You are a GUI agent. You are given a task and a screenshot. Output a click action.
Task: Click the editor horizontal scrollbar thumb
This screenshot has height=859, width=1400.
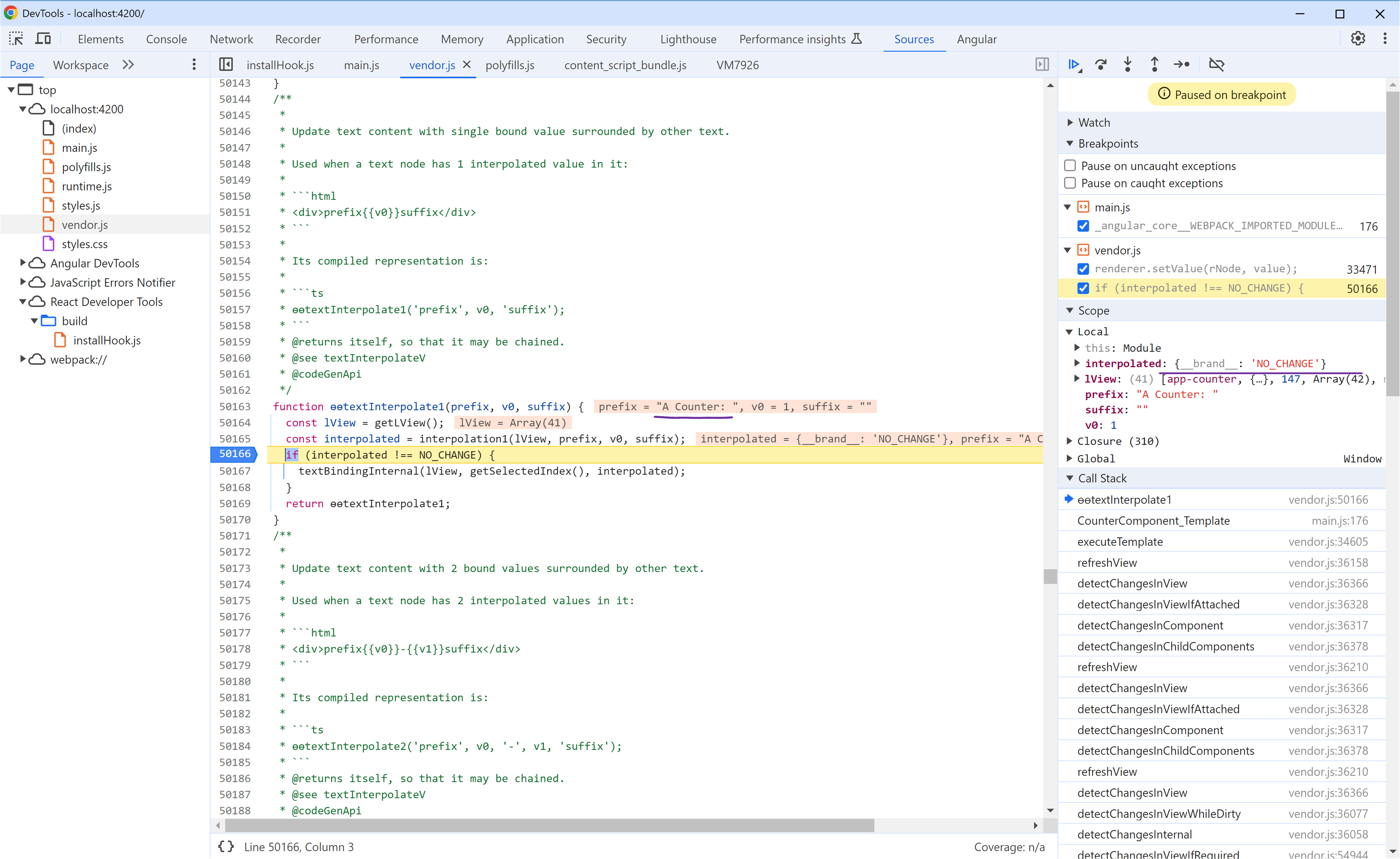(x=549, y=825)
